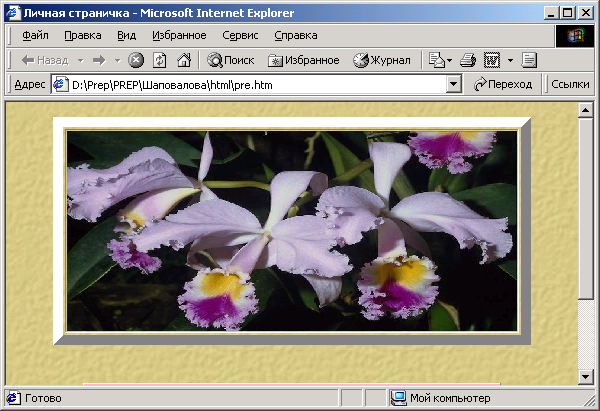Expand the Mail dropdown arrow

click(449, 60)
